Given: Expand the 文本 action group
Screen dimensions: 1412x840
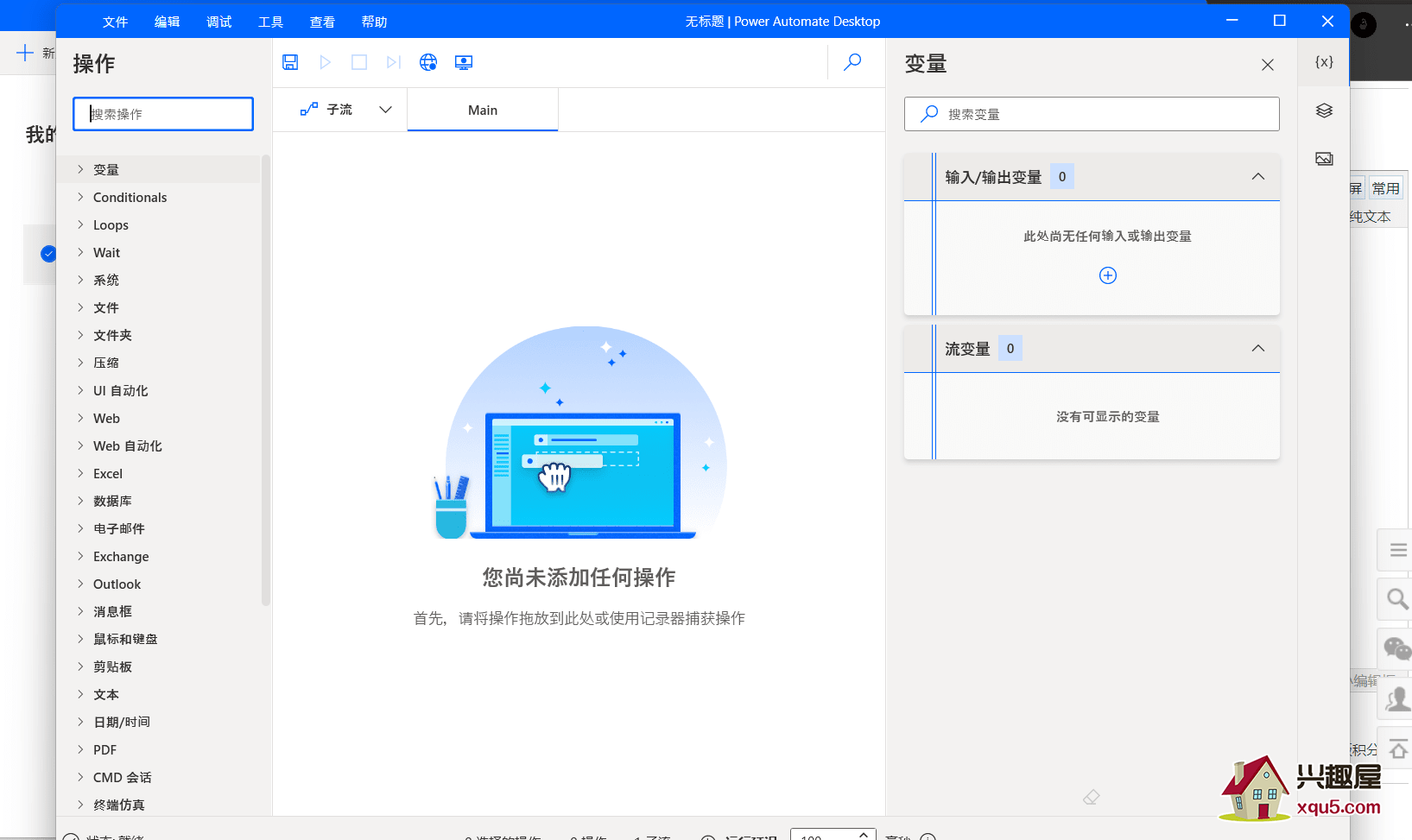Looking at the screenshot, I should coord(80,694).
